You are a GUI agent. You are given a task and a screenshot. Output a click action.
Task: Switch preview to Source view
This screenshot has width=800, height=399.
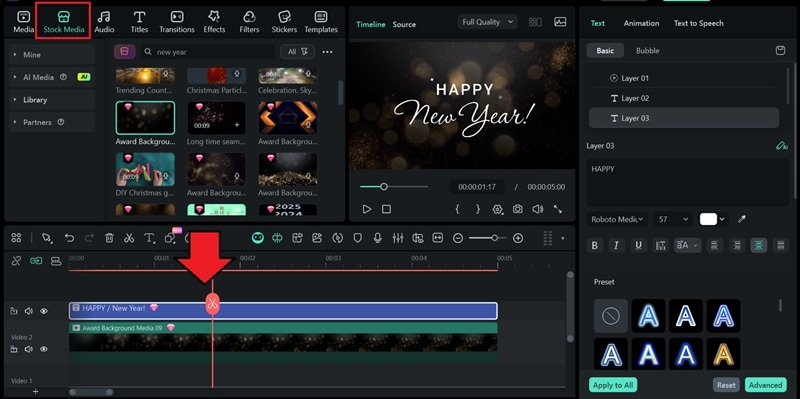(404, 24)
